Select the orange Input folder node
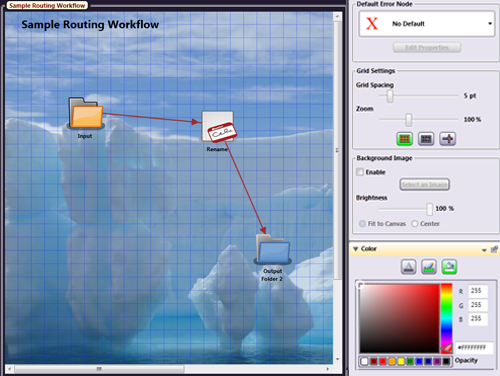This screenshot has height=376, width=500. pyautogui.click(x=86, y=113)
